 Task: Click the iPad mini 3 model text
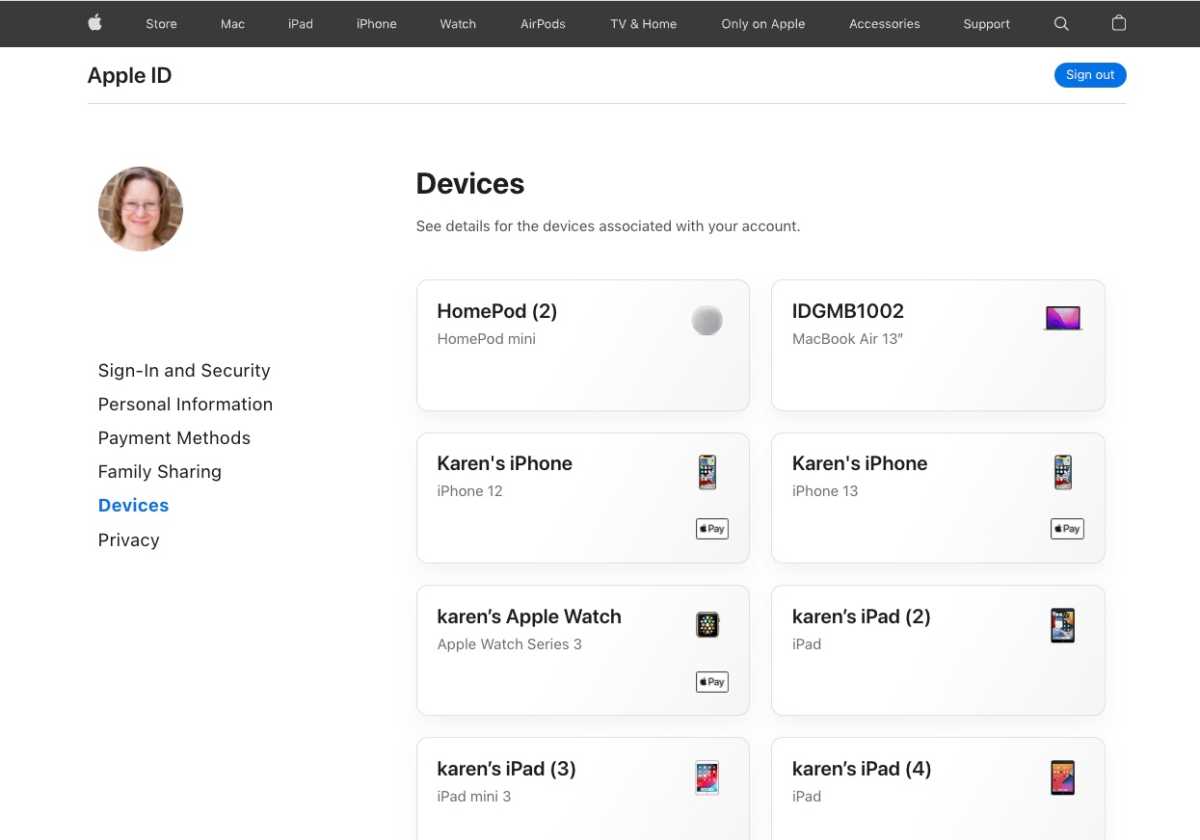coord(474,796)
